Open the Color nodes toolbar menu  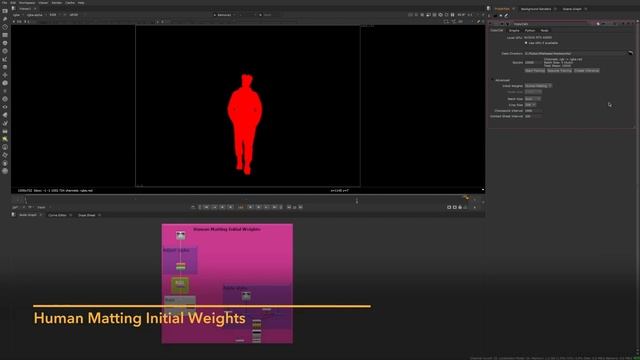point(5,43)
